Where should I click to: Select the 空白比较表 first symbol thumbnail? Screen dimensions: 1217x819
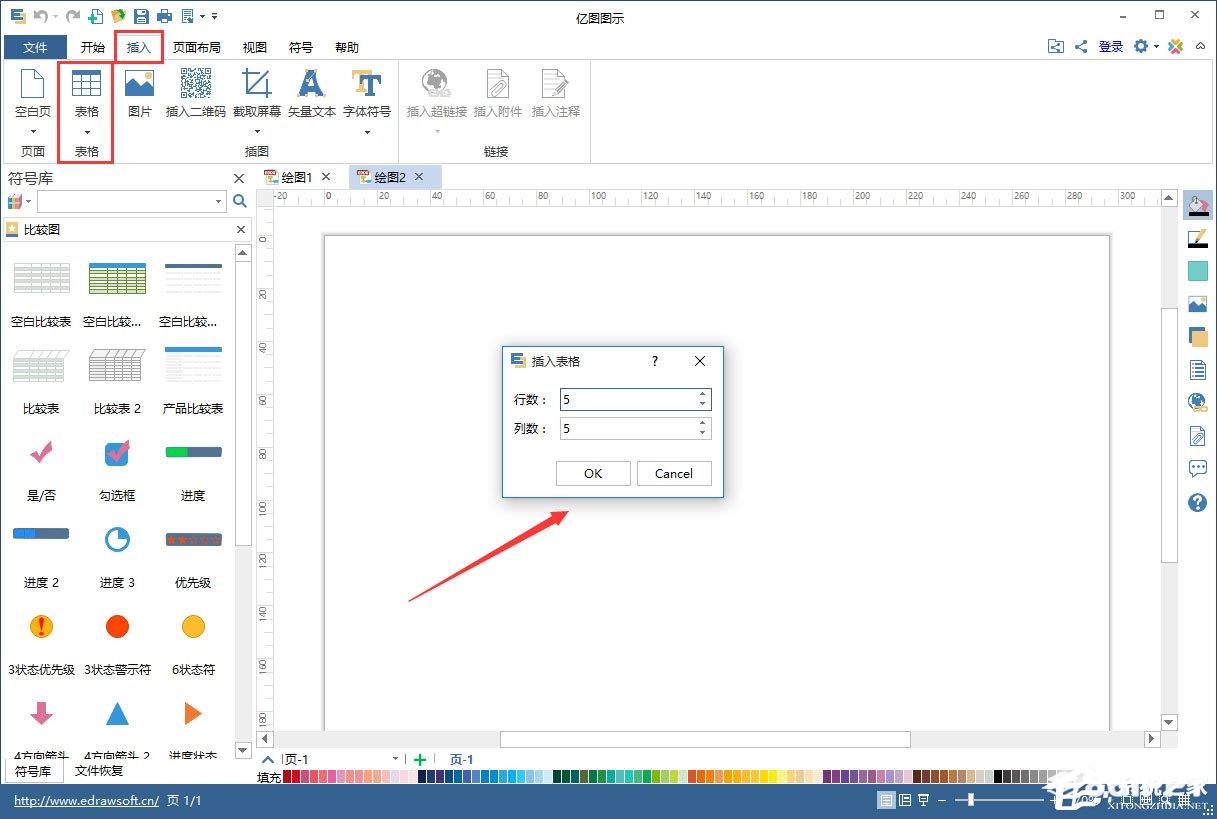click(x=41, y=278)
